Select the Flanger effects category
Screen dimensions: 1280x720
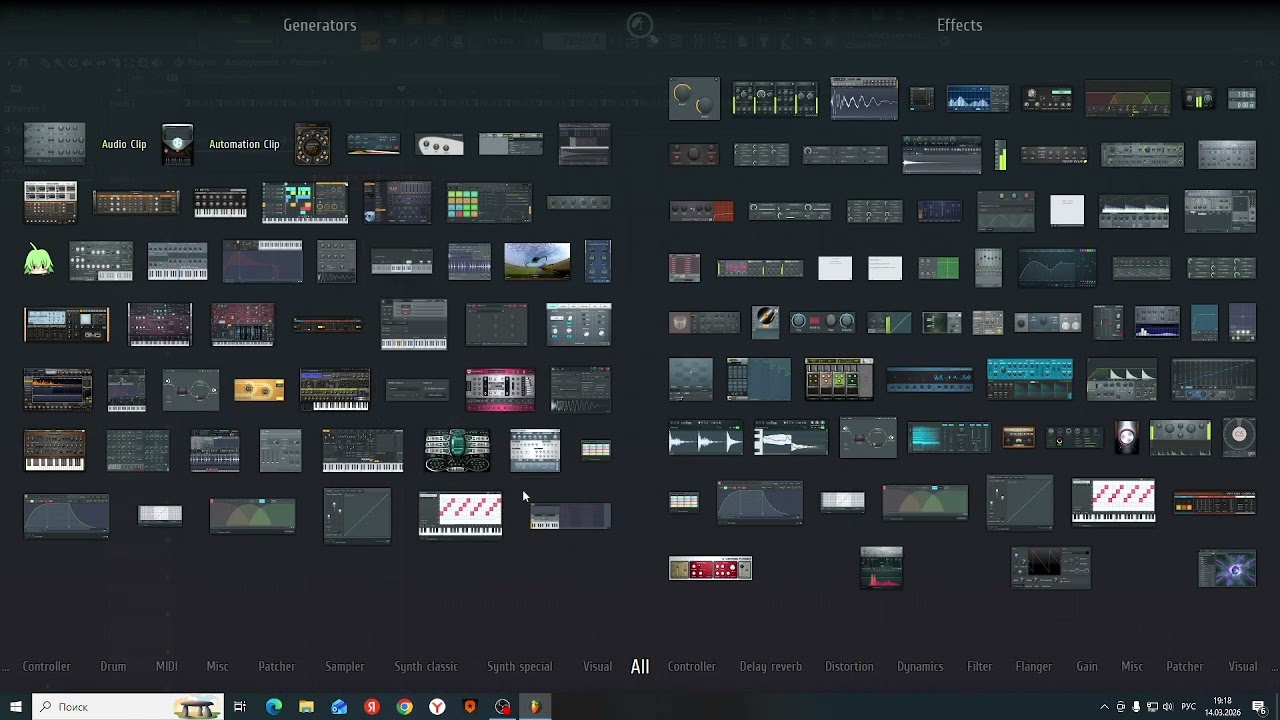(x=1033, y=666)
